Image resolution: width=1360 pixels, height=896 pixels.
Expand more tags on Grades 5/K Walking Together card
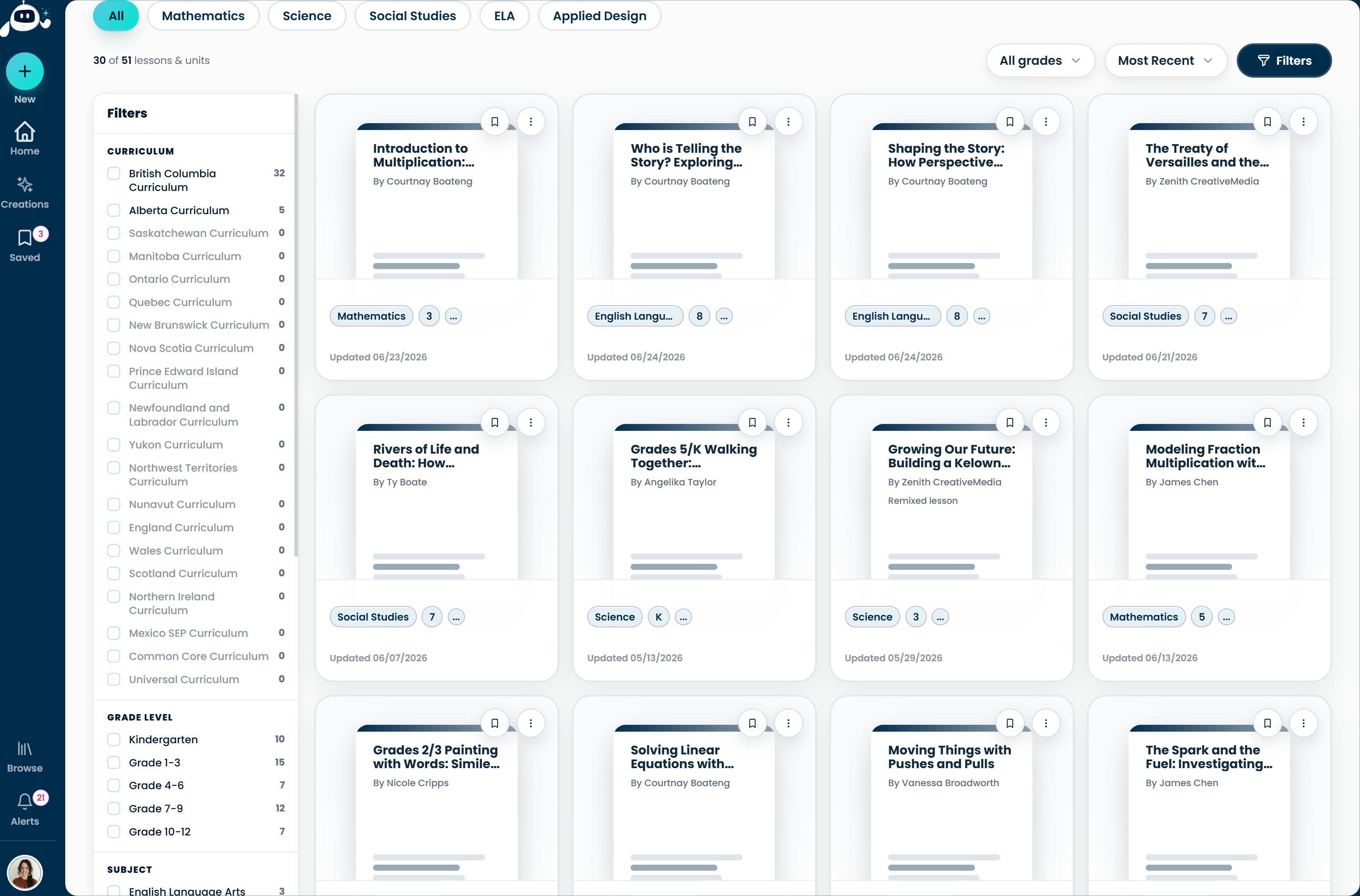pyautogui.click(x=683, y=617)
